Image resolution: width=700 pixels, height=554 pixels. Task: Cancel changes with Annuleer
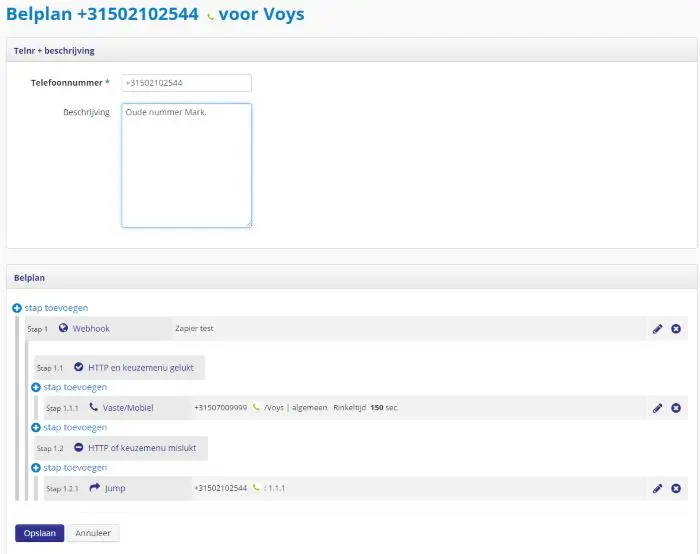pos(93,533)
